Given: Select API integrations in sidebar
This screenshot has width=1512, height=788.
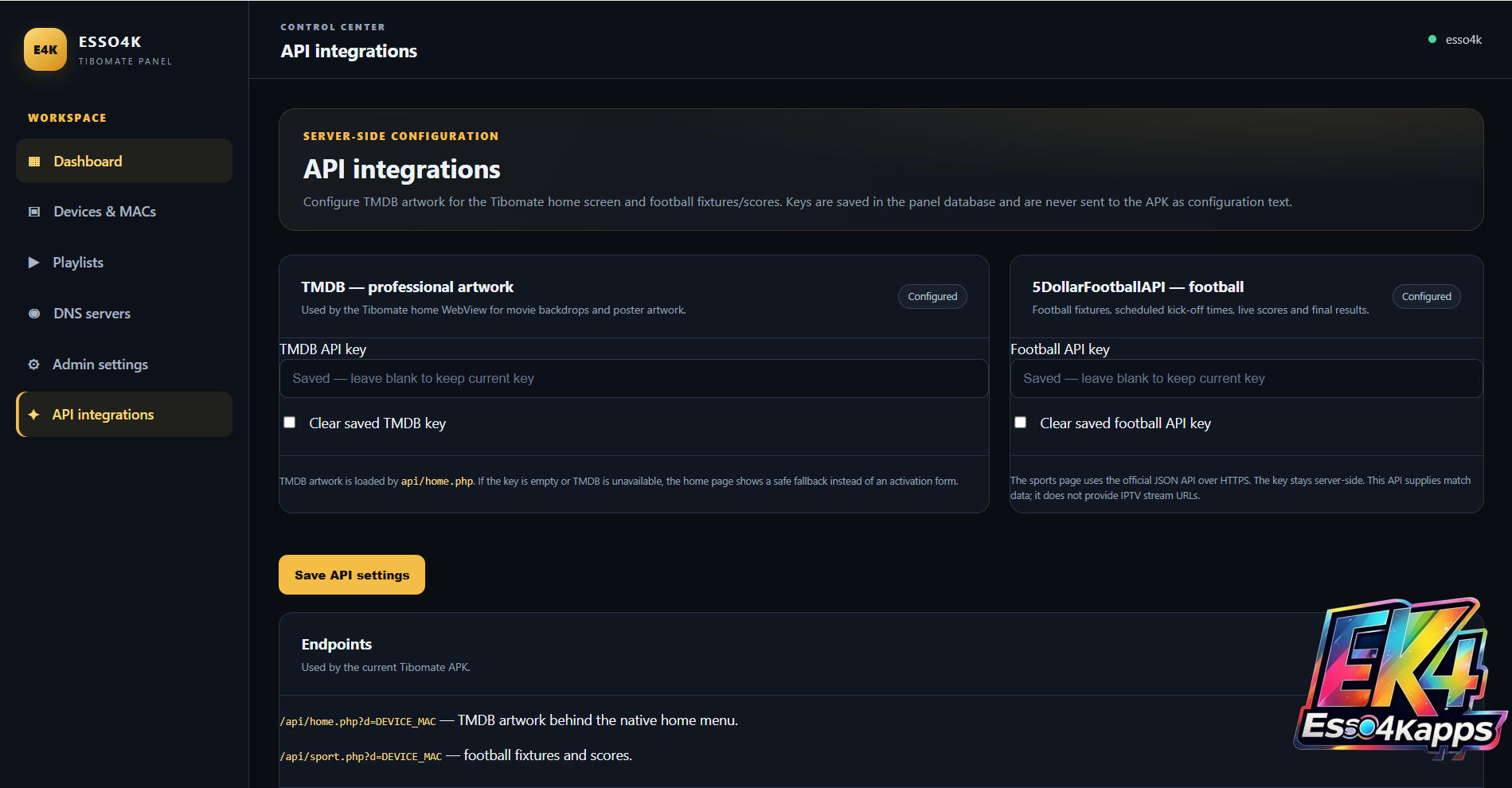Looking at the screenshot, I should tap(124, 414).
